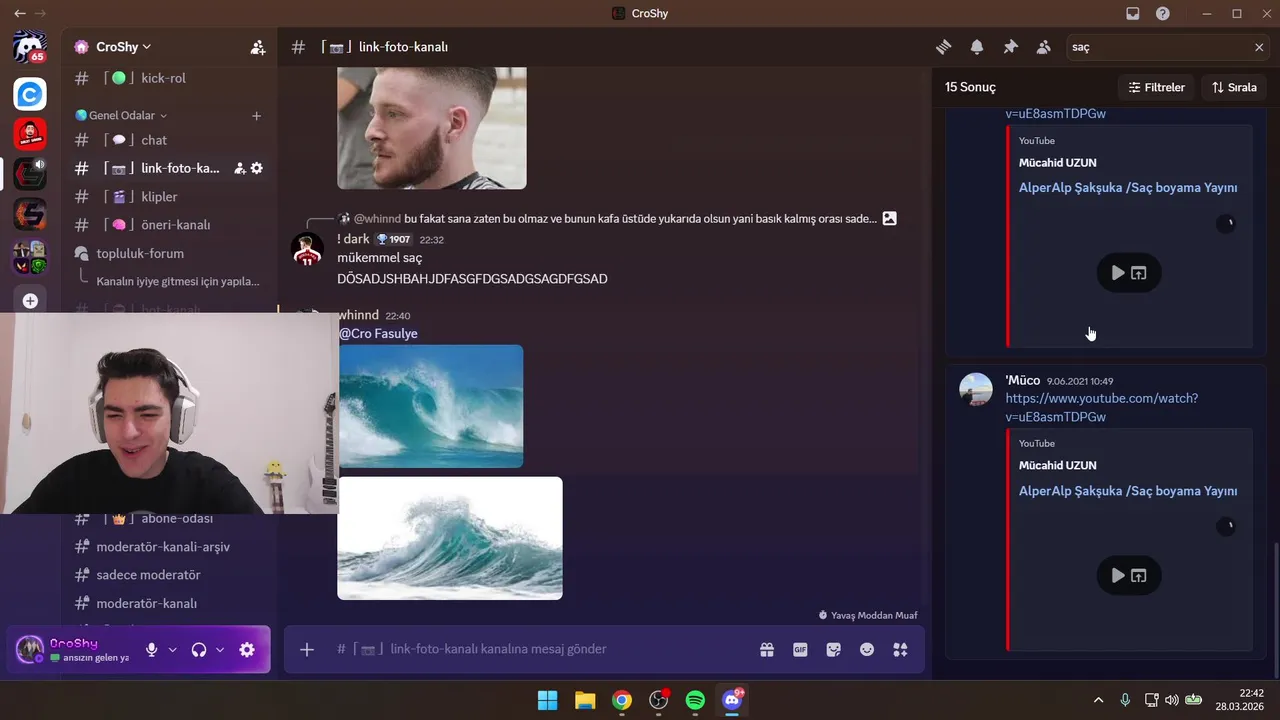
Task: Focus the message input for link-foto-kanalı
Action: [540, 649]
